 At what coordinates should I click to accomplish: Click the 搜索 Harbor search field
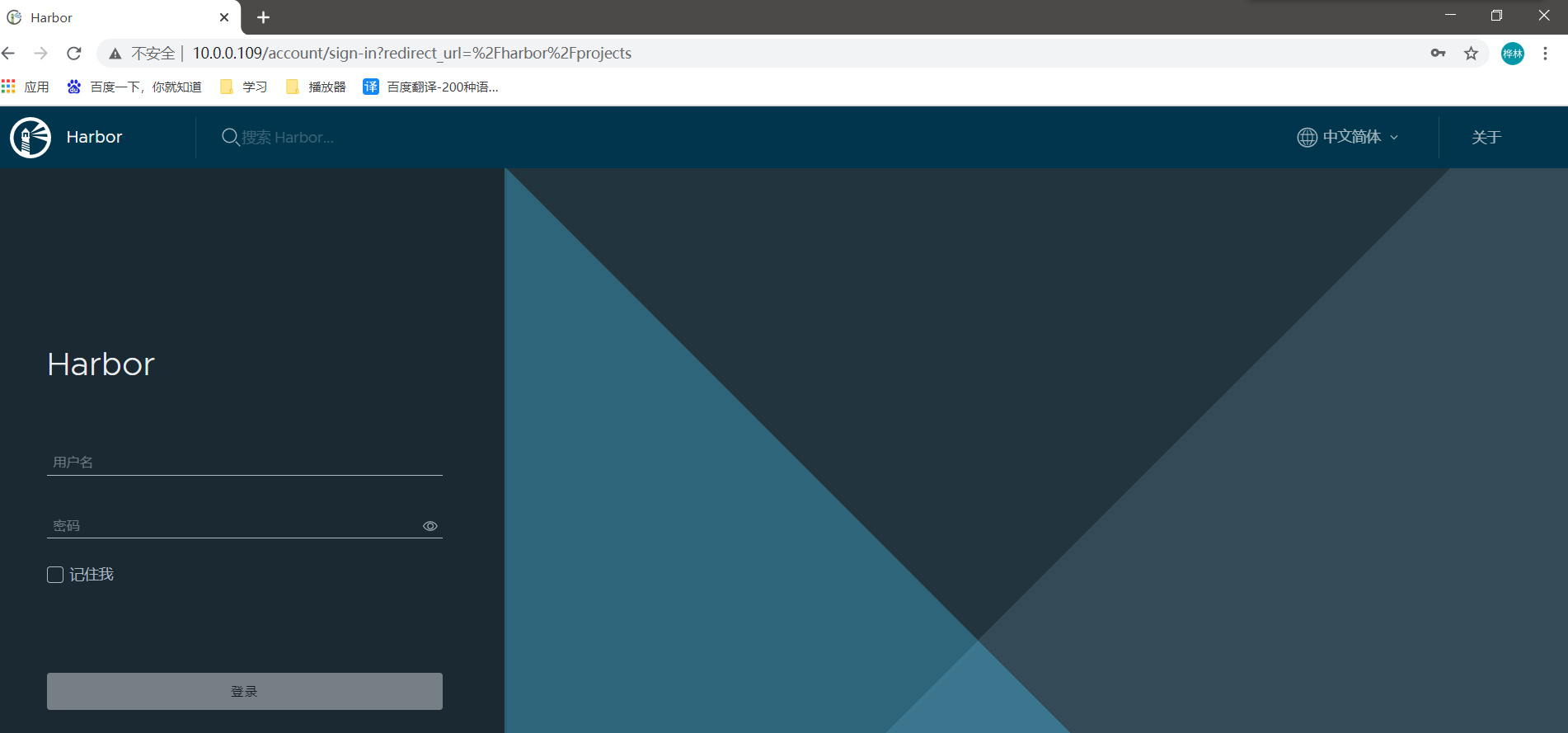[x=288, y=137]
